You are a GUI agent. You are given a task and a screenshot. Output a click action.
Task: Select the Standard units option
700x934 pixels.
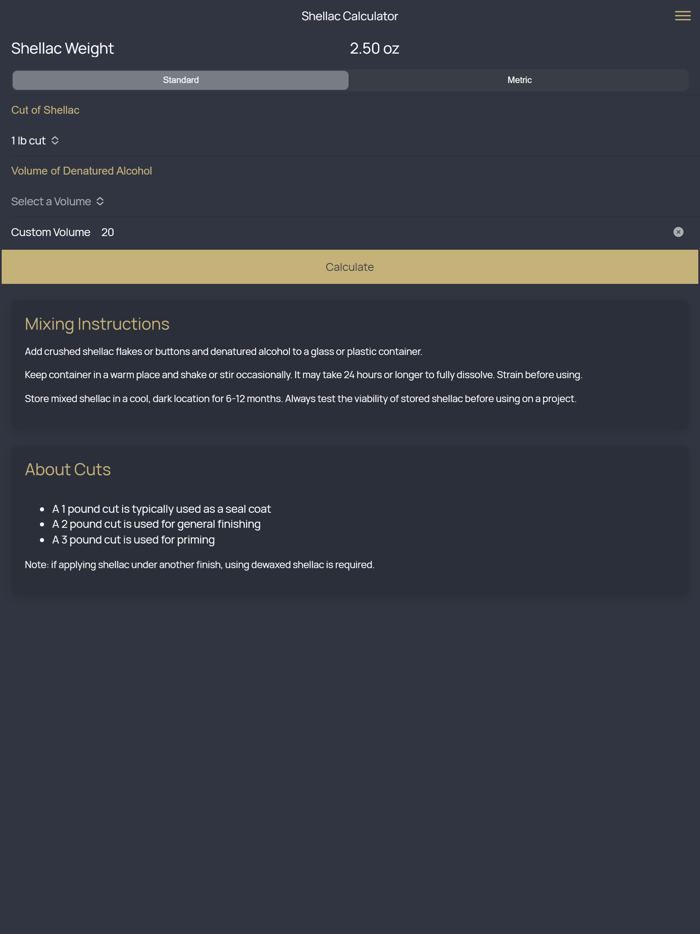pos(180,79)
